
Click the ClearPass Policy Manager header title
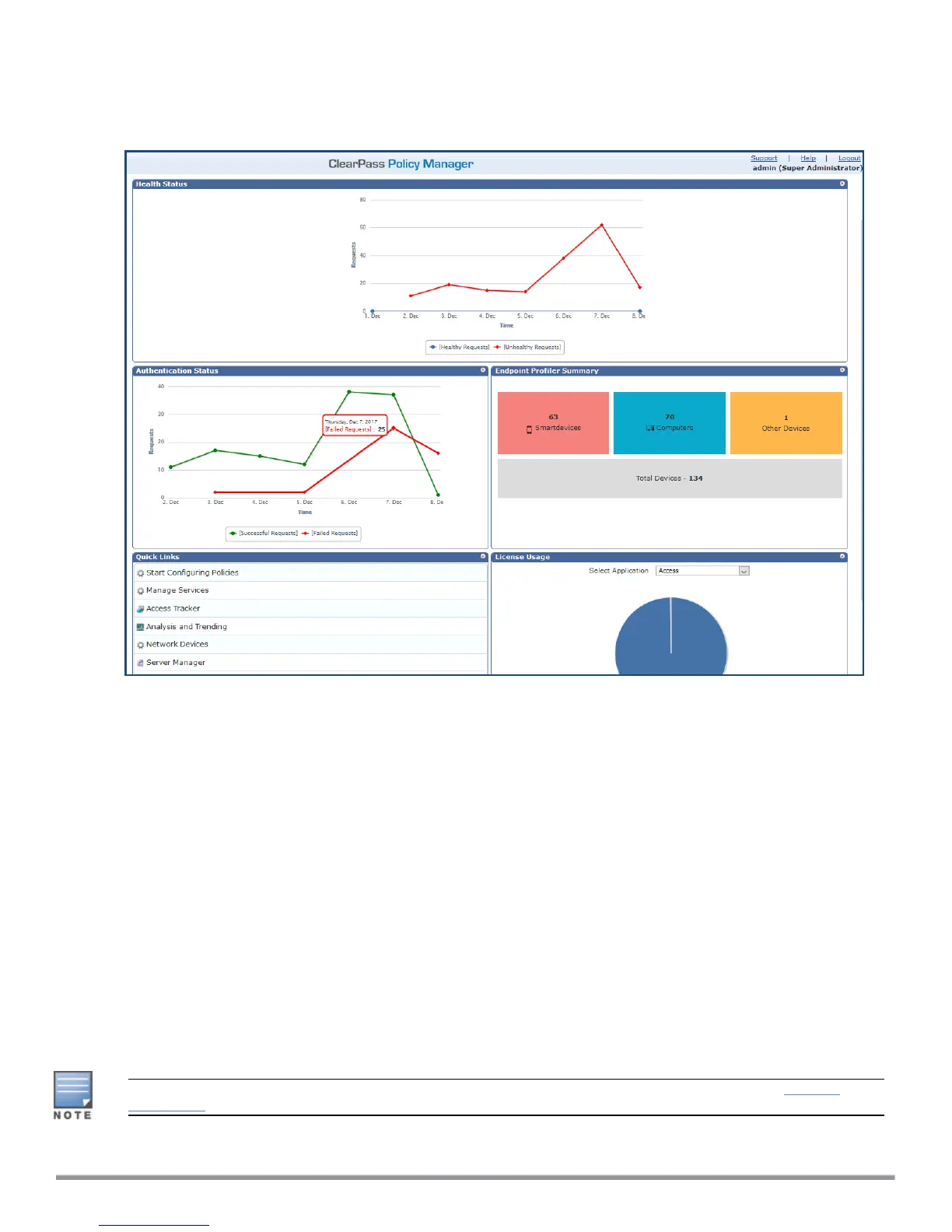pyautogui.click(x=401, y=164)
